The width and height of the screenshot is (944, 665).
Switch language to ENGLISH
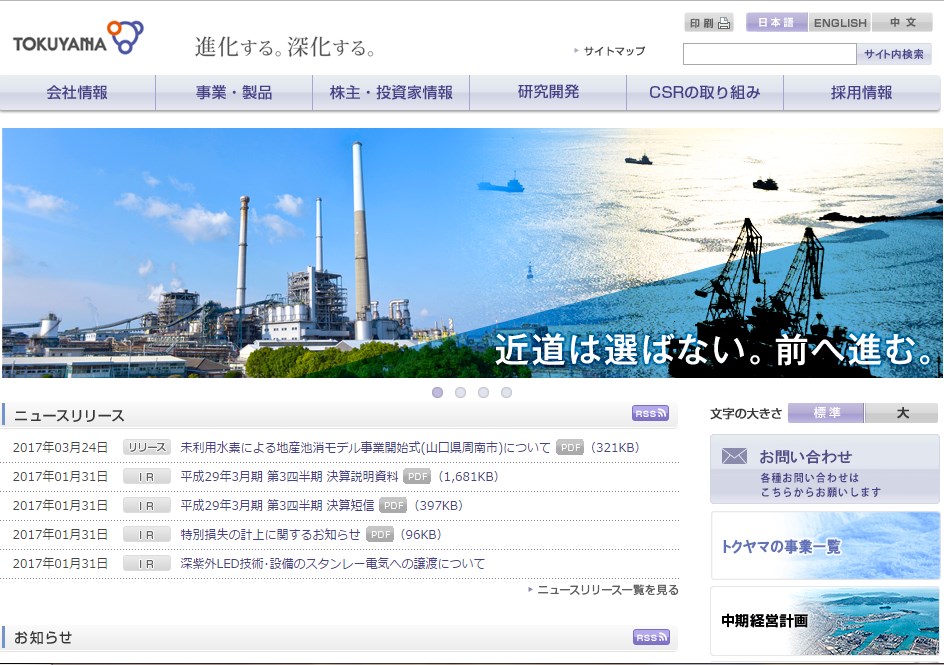pos(840,23)
